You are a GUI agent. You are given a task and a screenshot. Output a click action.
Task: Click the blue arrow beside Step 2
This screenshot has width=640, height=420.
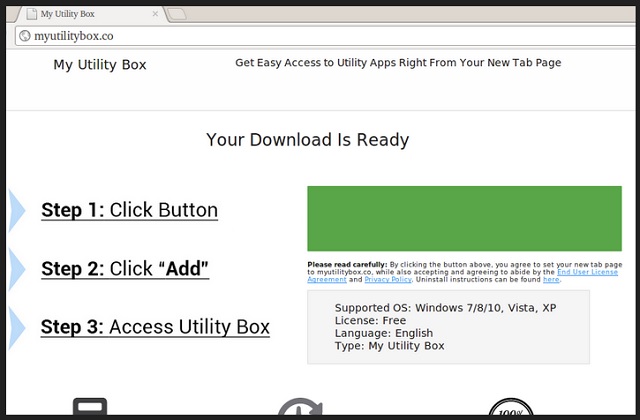(x=17, y=269)
